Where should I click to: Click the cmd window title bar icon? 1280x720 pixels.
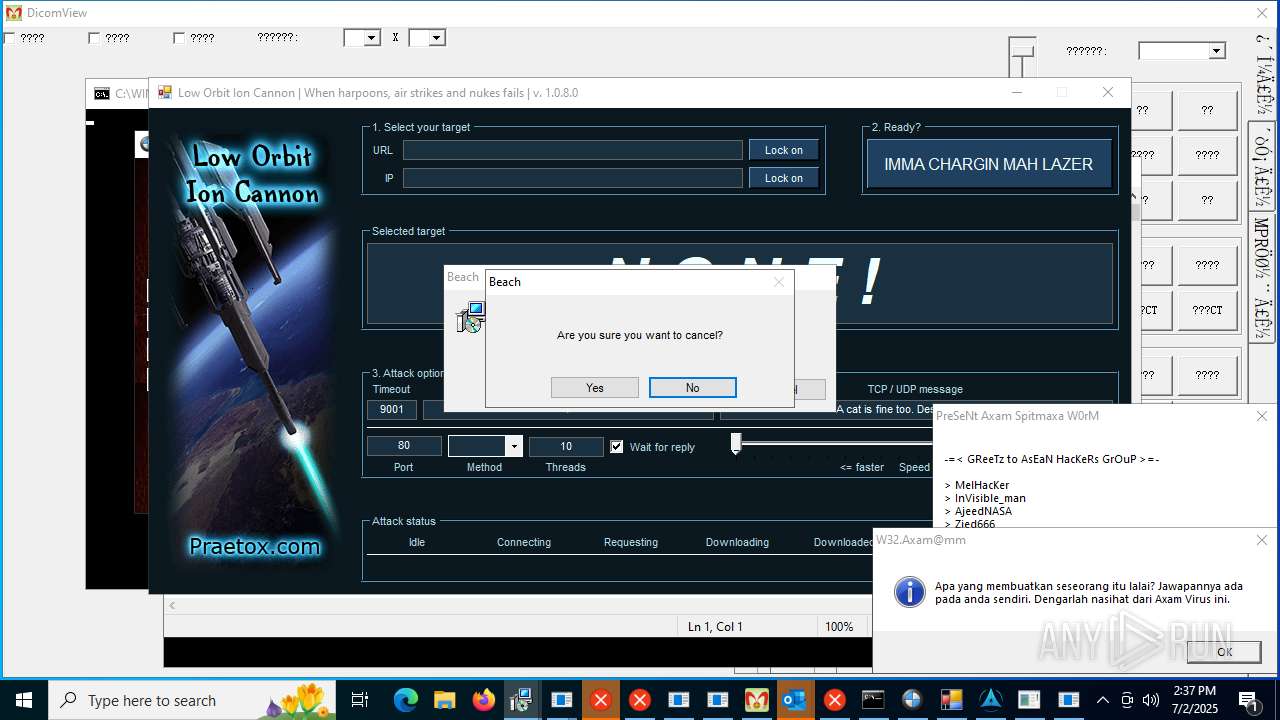(102, 94)
